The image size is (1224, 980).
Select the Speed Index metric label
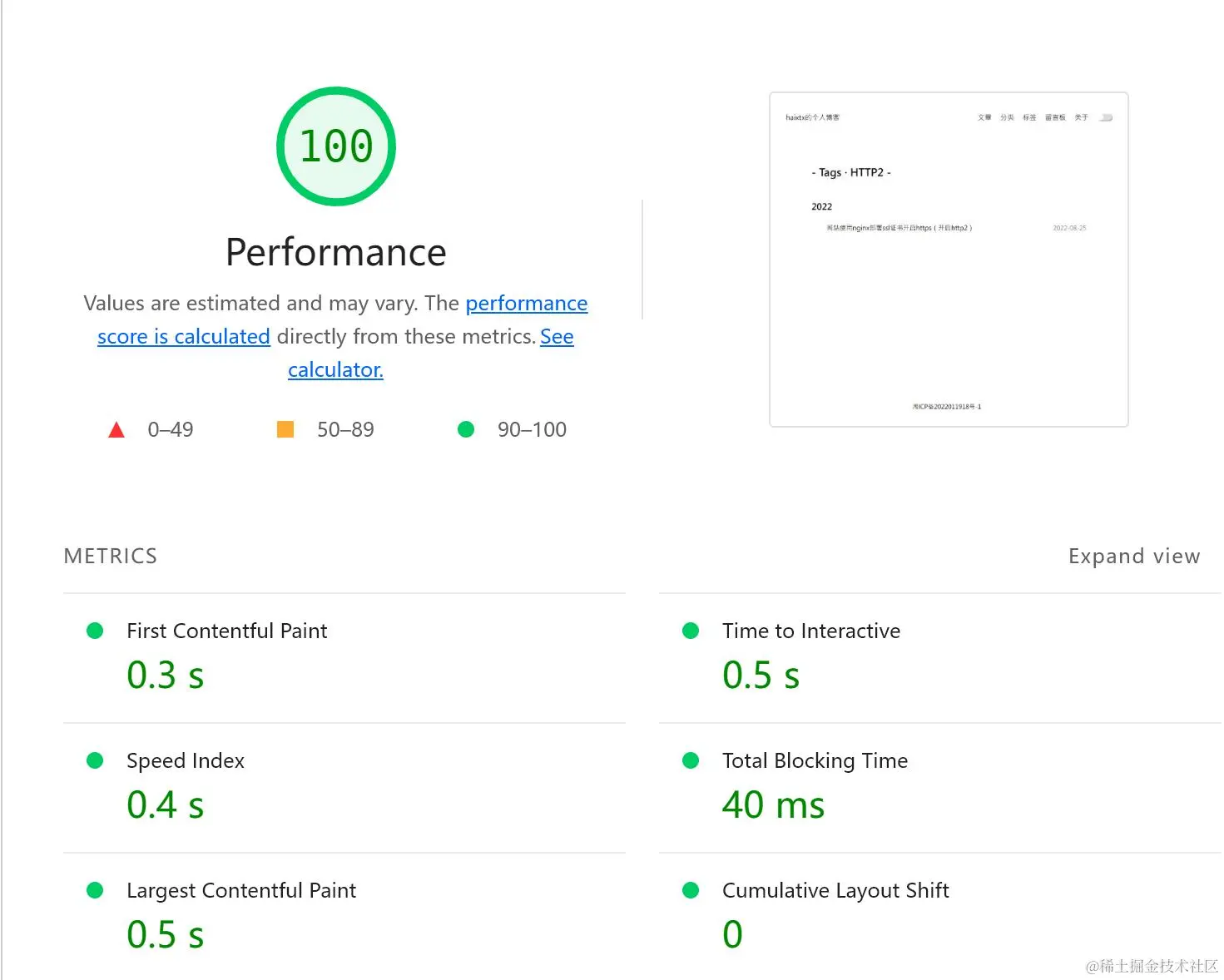[x=186, y=760]
